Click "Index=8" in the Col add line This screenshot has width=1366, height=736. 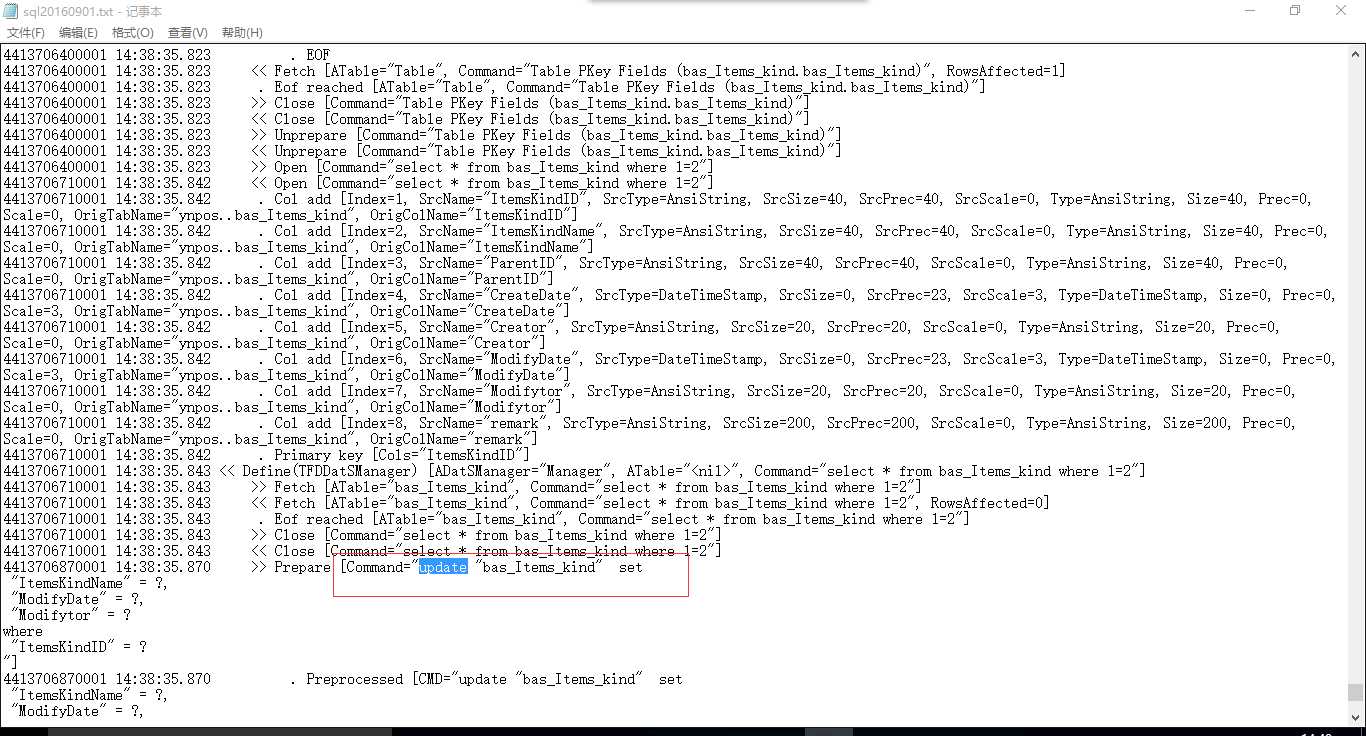tap(378, 423)
